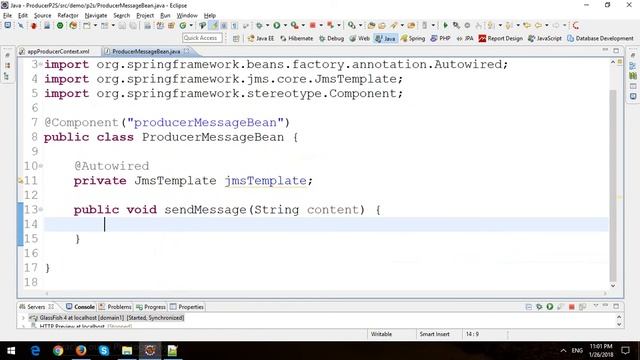Open the File menu

[7, 16]
